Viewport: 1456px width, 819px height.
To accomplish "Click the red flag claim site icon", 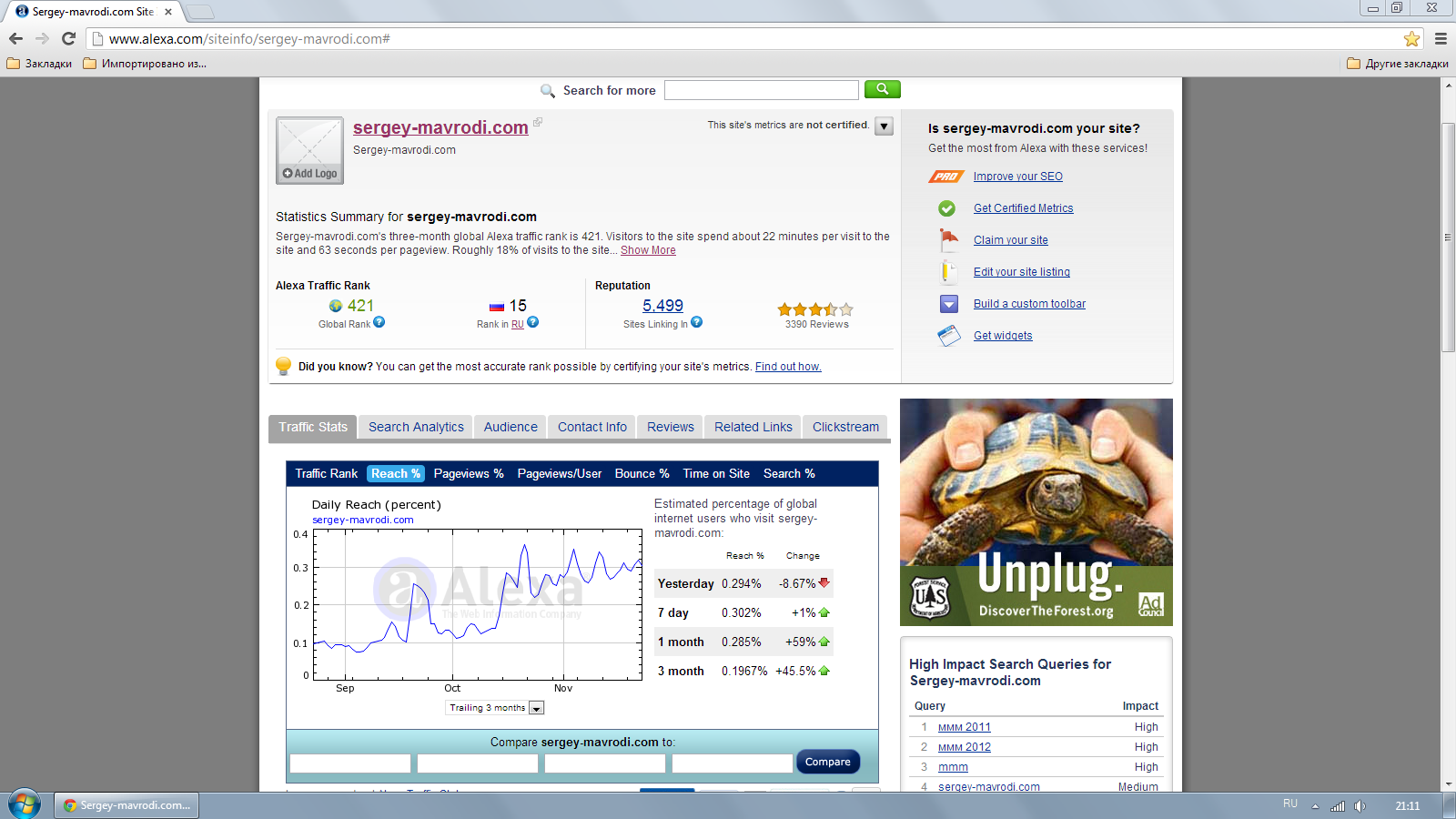I will pos(948,240).
